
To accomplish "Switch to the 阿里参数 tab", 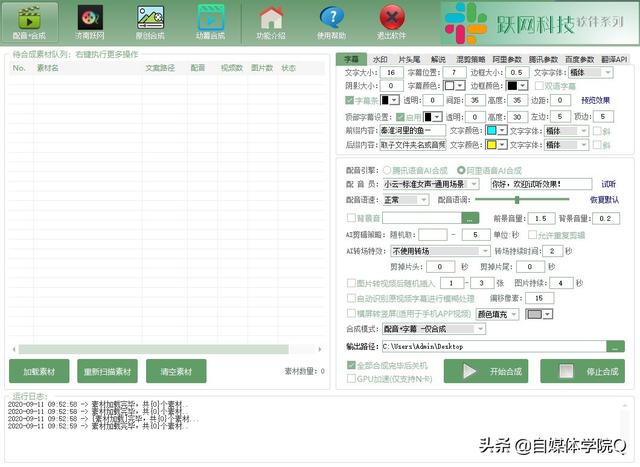I will click(x=507, y=59).
